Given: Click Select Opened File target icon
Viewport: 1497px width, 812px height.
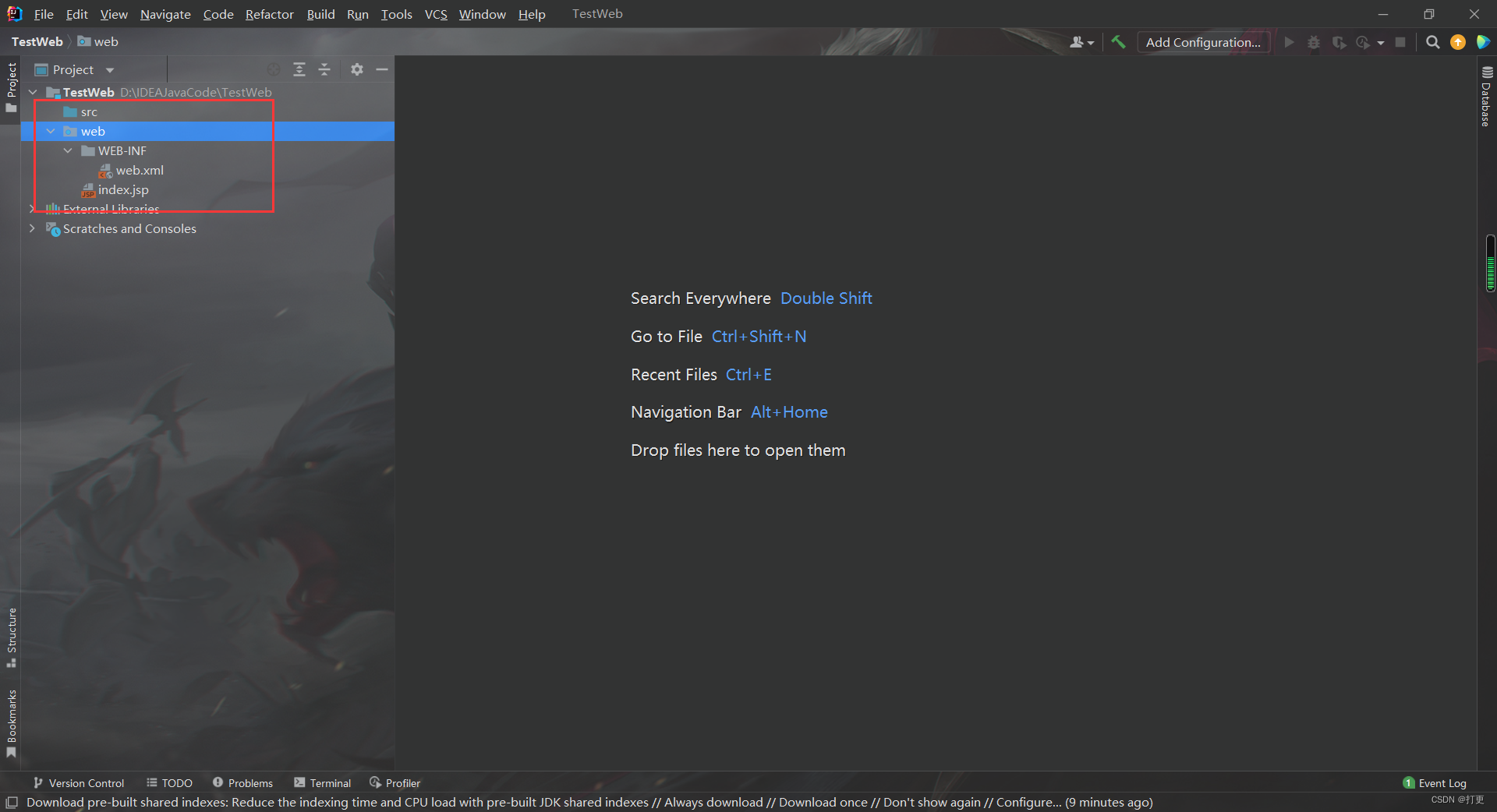Looking at the screenshot, I should pos(274,69).
